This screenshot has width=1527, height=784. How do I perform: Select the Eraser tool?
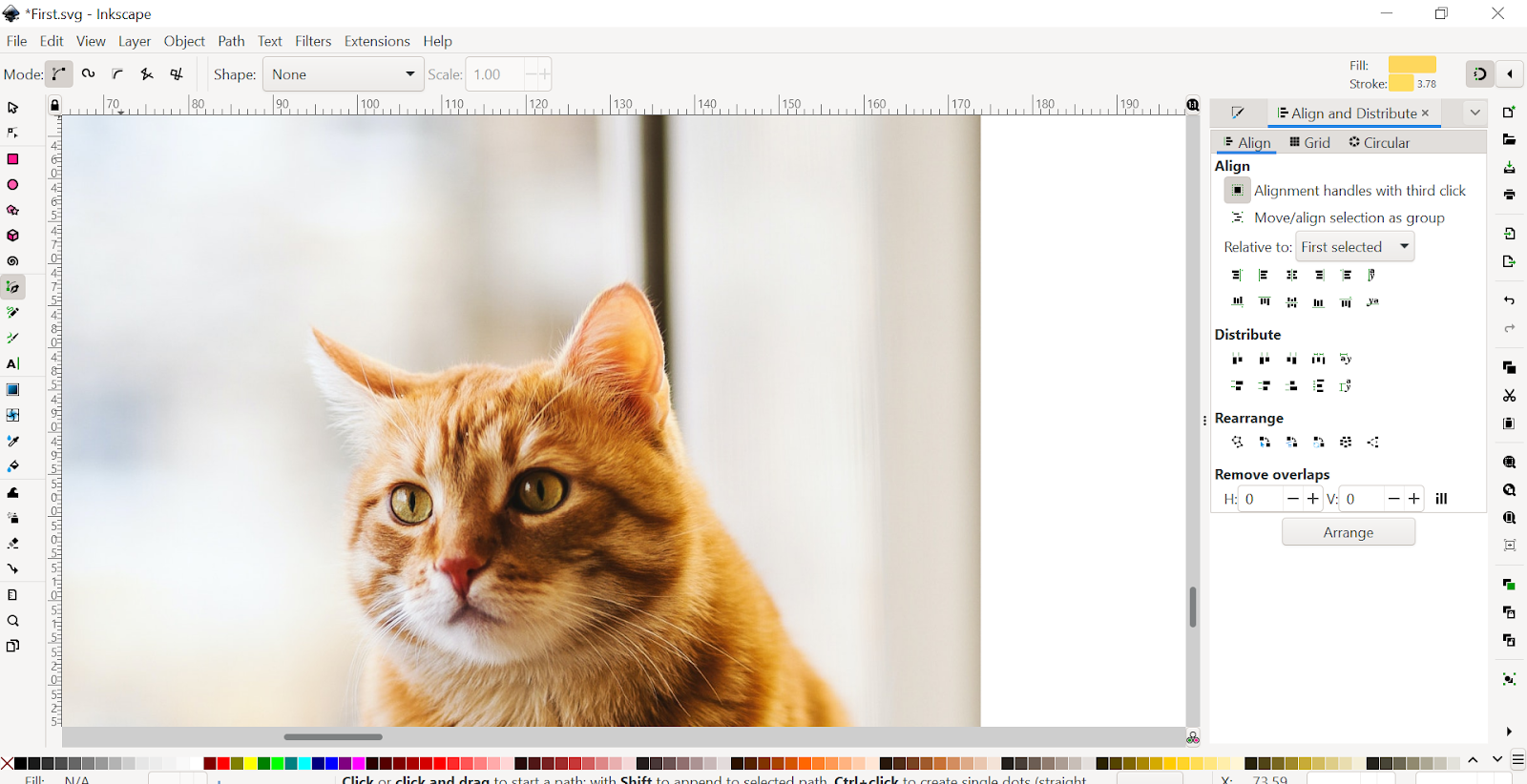(13, 544)
